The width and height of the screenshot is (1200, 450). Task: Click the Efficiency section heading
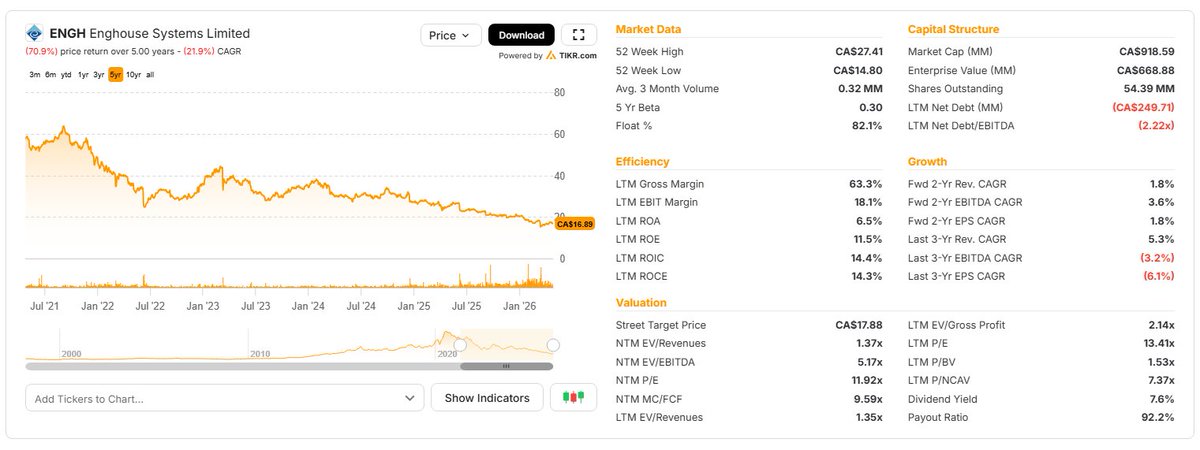pos(643,162)
